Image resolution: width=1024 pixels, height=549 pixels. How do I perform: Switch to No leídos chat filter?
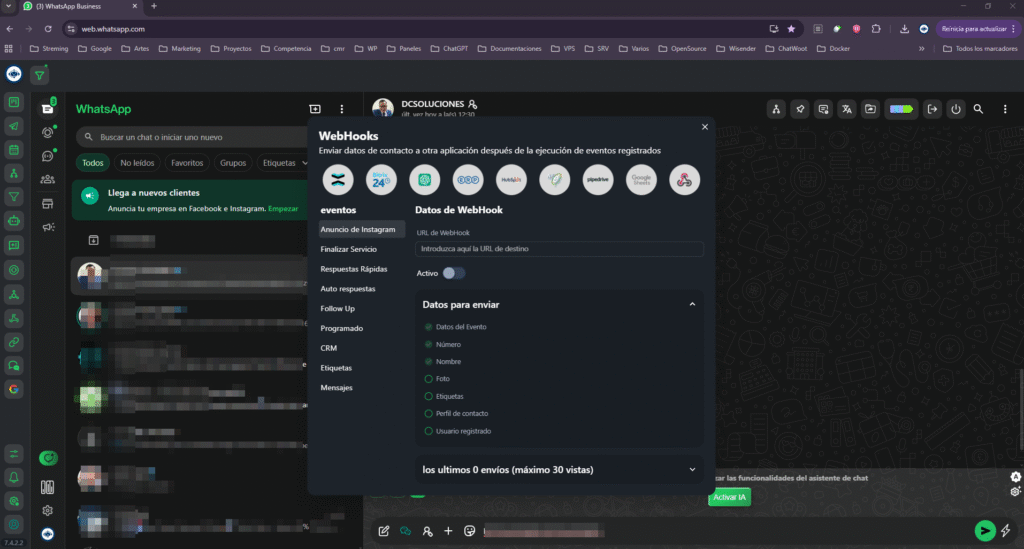pos(137,163)
